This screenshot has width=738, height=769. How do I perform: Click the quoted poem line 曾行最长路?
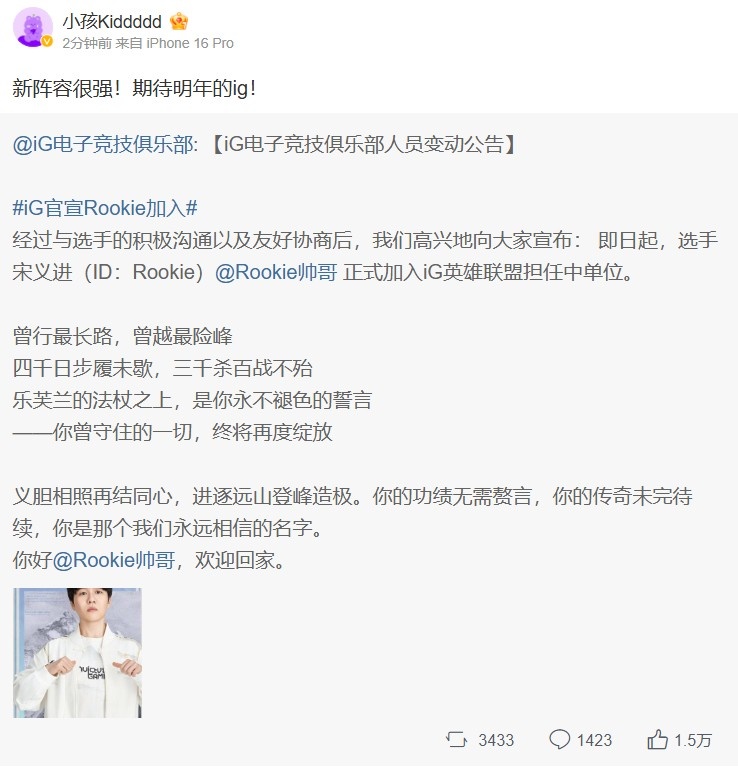pos(62,336)
